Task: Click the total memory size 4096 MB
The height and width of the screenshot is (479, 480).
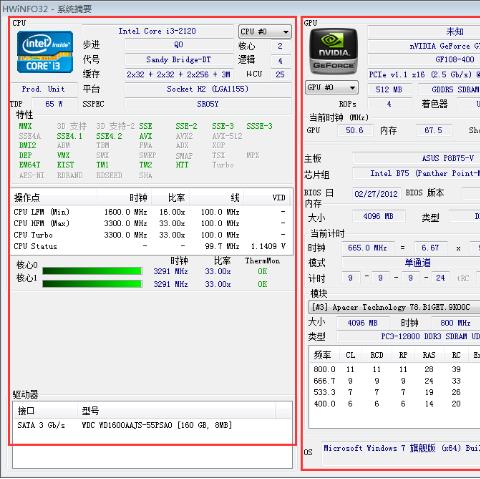Action: click(378, 216)
